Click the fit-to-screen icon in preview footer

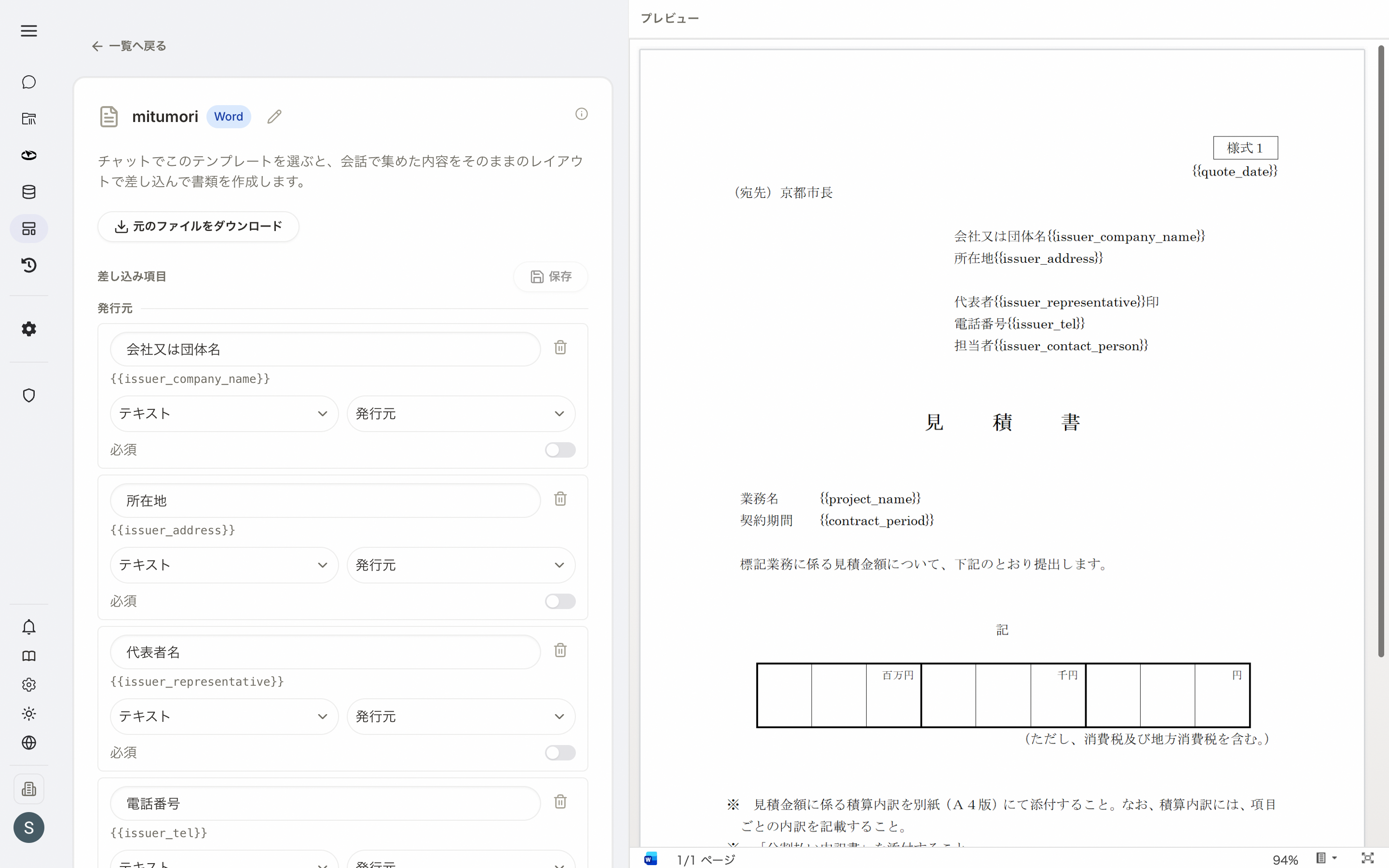click(1368, 858)
